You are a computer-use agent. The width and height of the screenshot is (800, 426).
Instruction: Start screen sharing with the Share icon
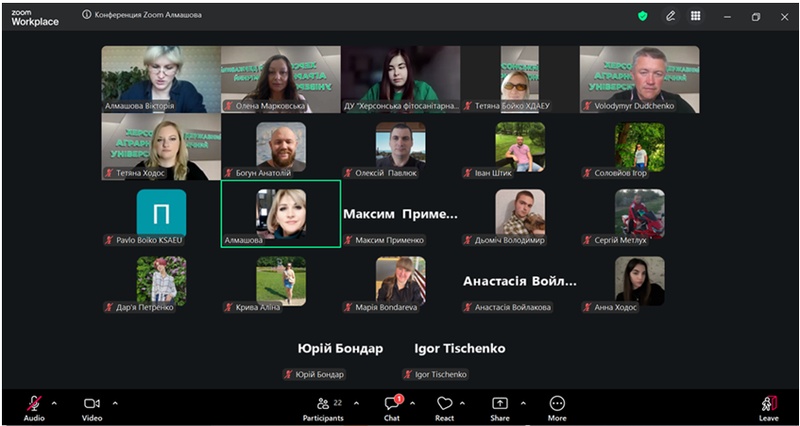pos(499,404)
